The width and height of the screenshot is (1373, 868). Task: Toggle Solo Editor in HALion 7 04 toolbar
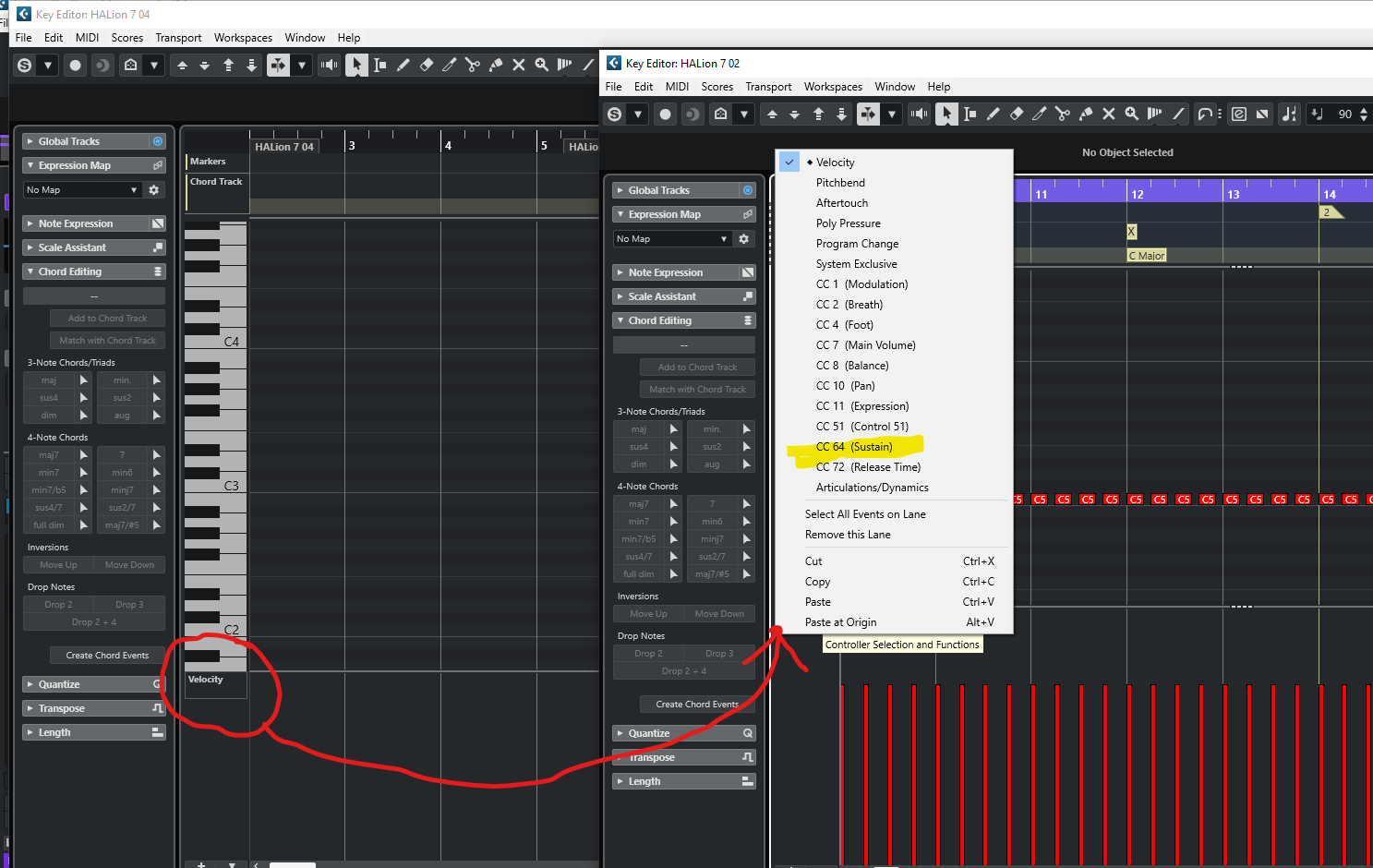25,65
